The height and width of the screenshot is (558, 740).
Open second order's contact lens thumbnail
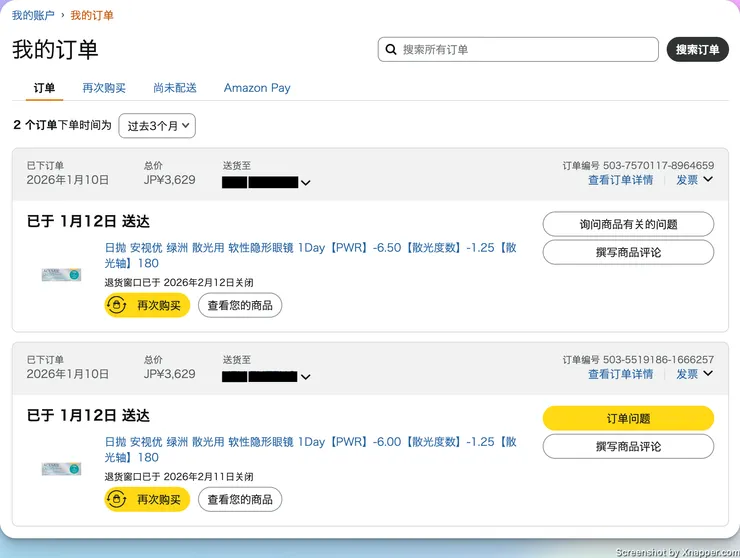pos(61,468)
